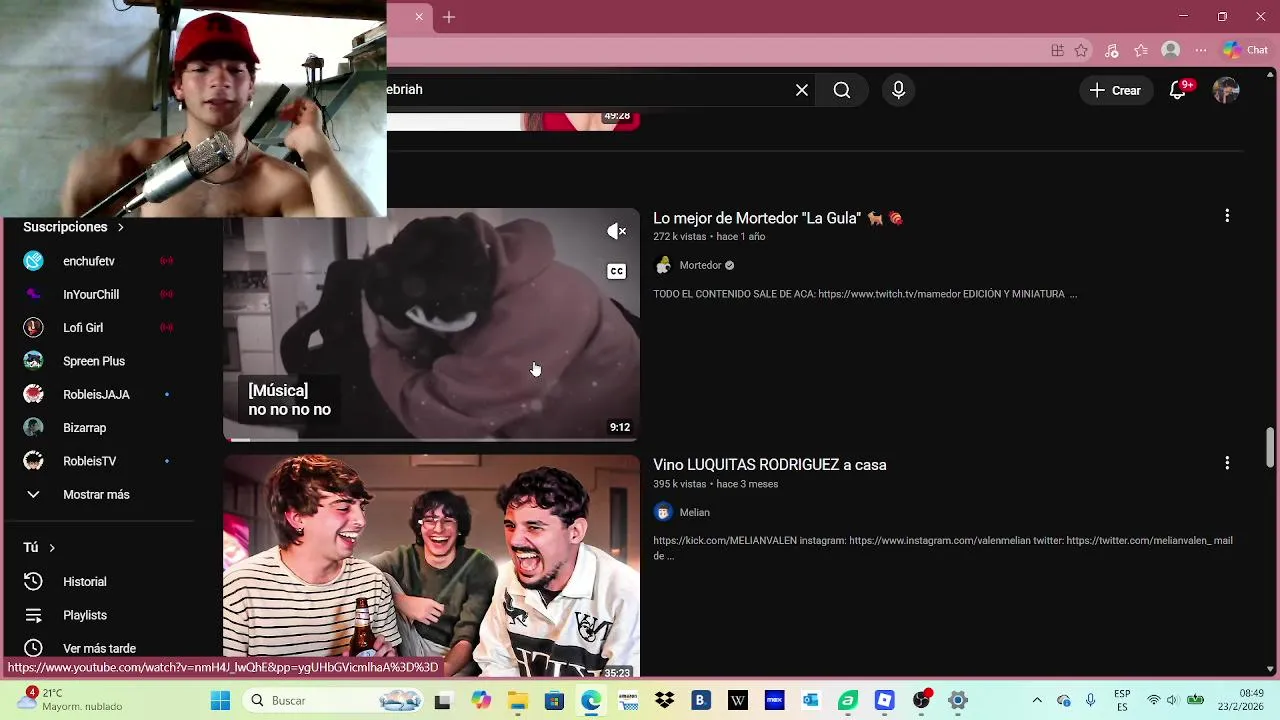
Task: Open the Crear menu
Action: pos(1116,90)
